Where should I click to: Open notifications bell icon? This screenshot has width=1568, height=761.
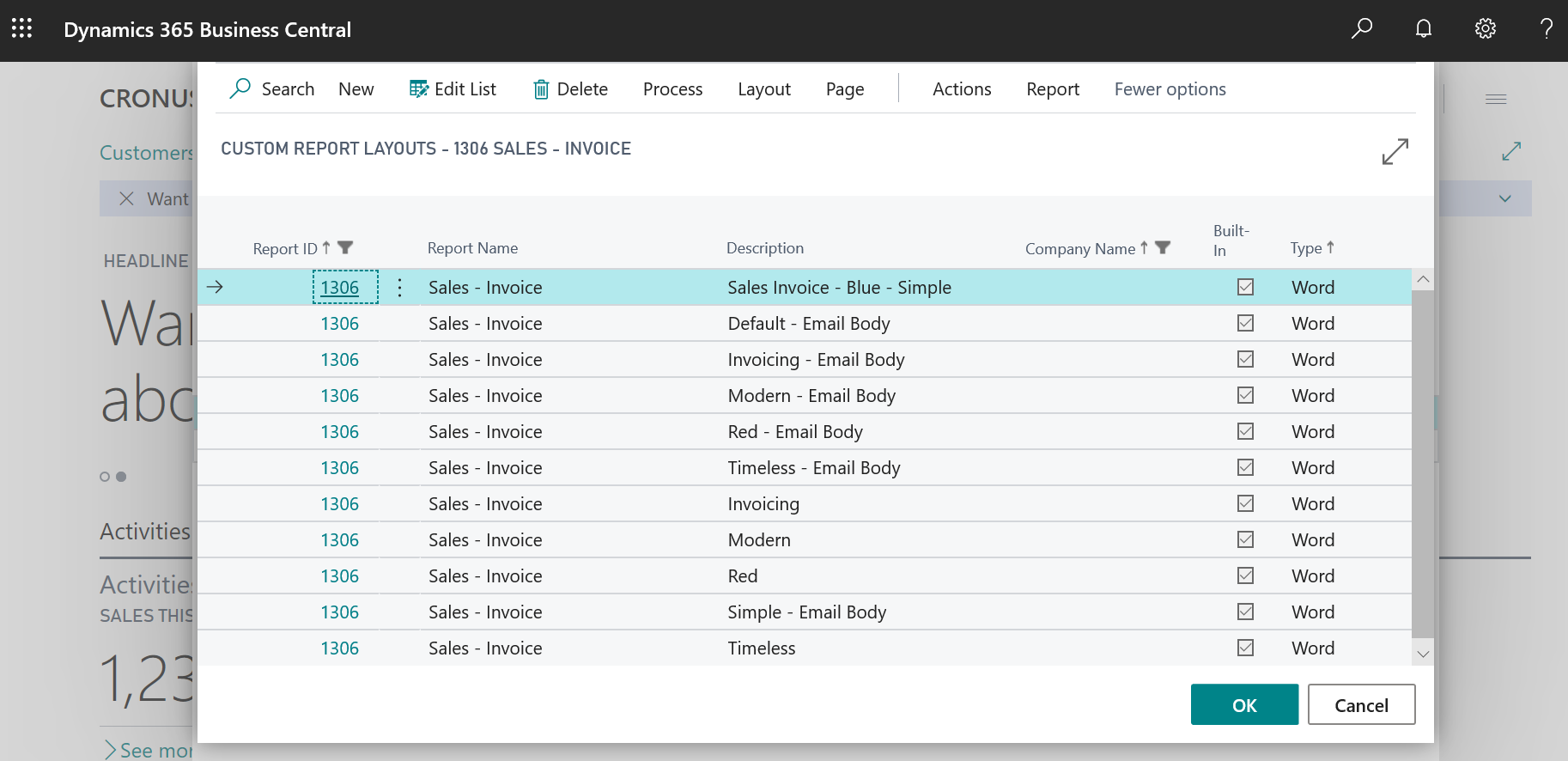tap(1423, 28)
